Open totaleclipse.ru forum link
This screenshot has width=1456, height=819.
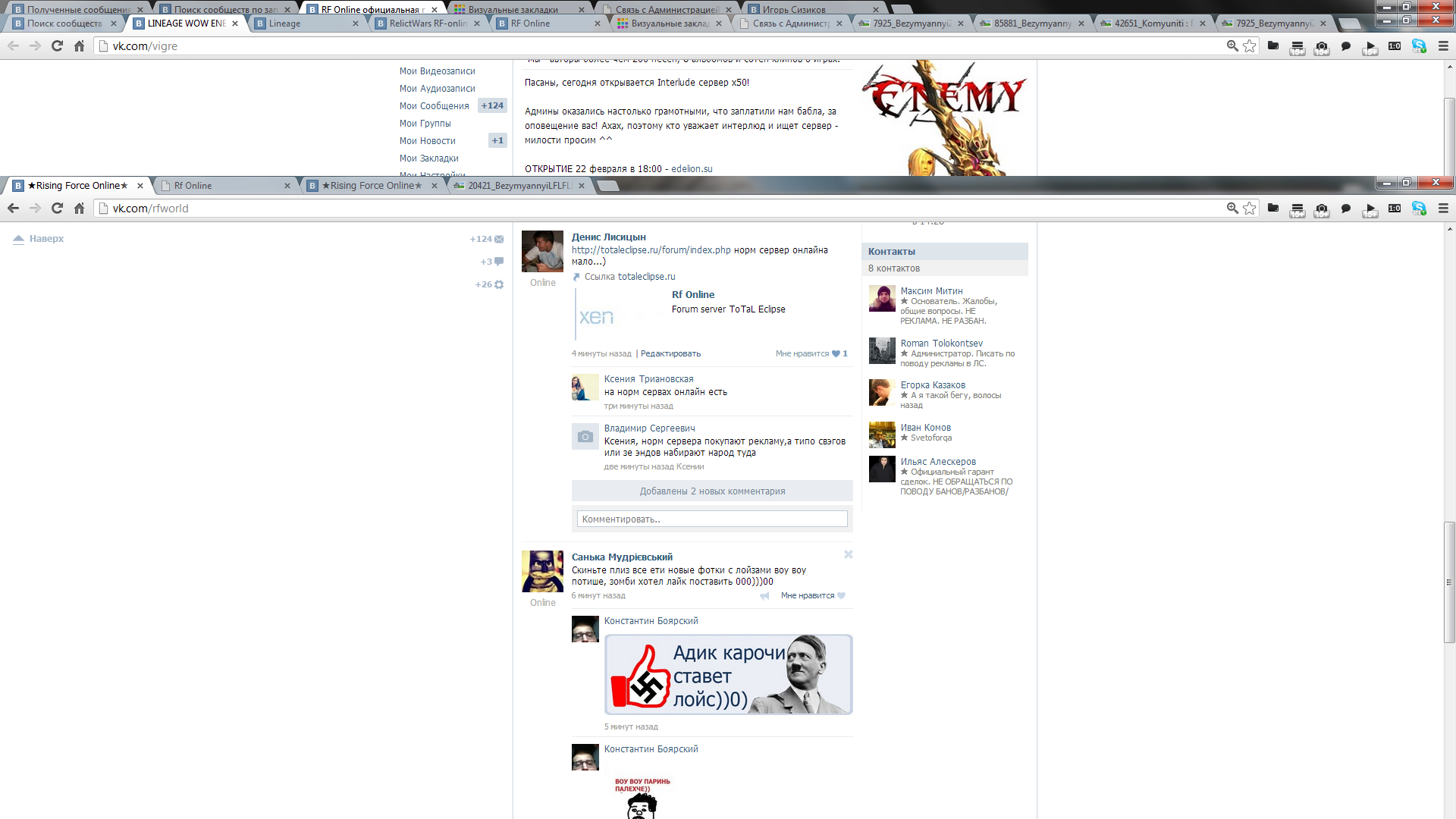click(651, 250)
